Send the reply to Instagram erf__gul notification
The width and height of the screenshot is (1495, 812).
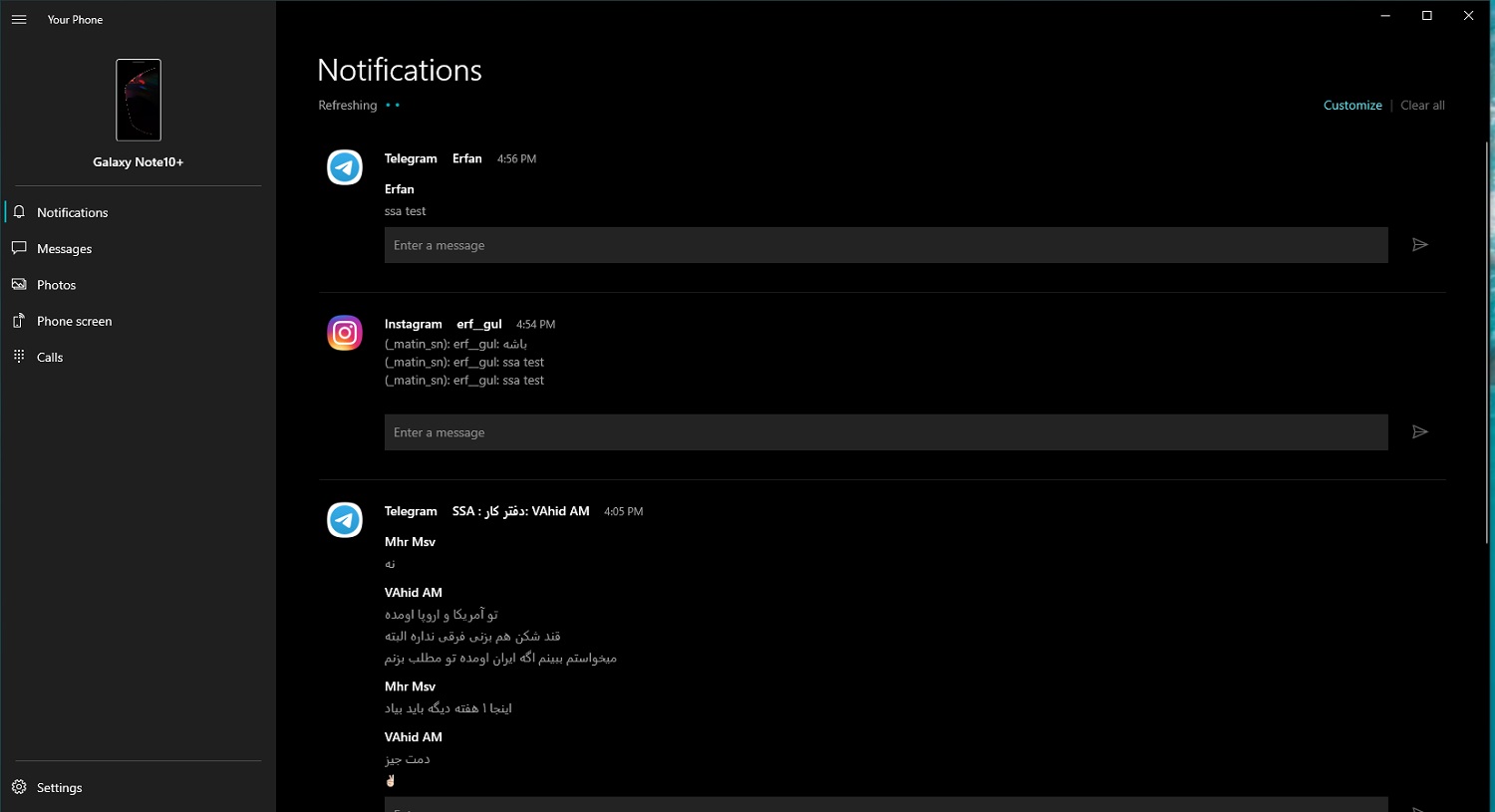point(1420,432)
